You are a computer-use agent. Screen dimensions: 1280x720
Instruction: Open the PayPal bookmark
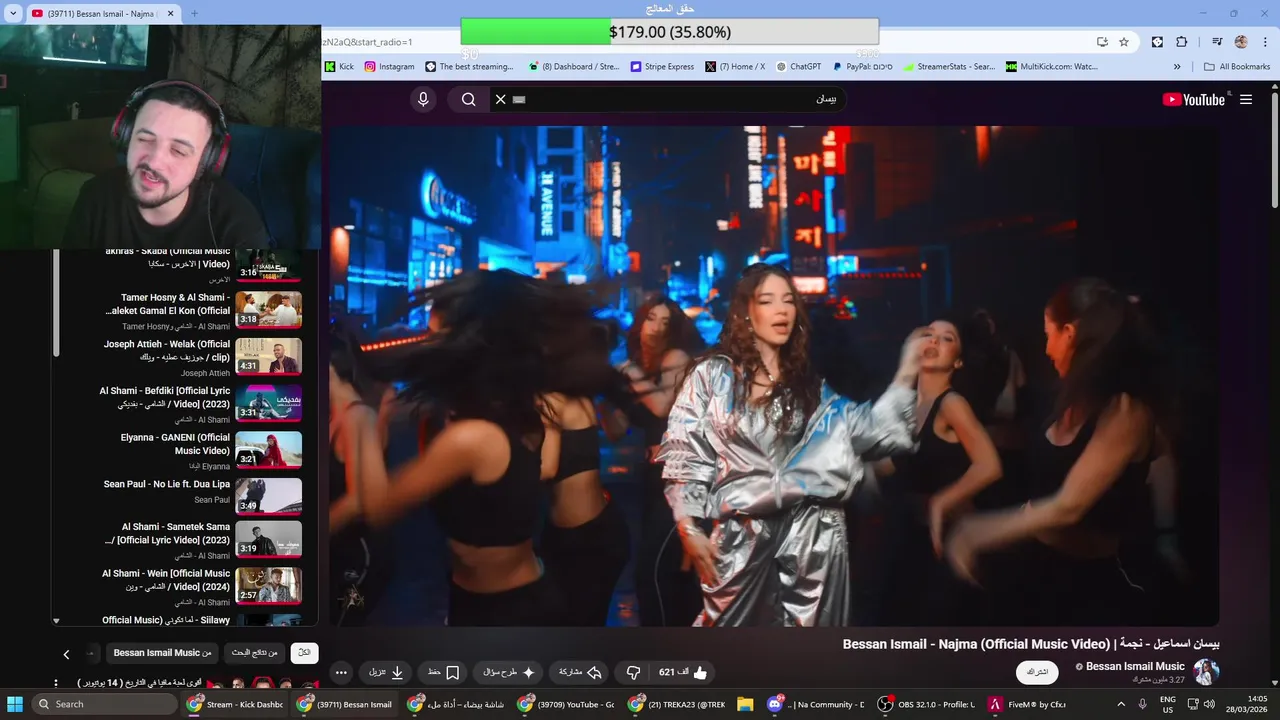tap(862, 67)
